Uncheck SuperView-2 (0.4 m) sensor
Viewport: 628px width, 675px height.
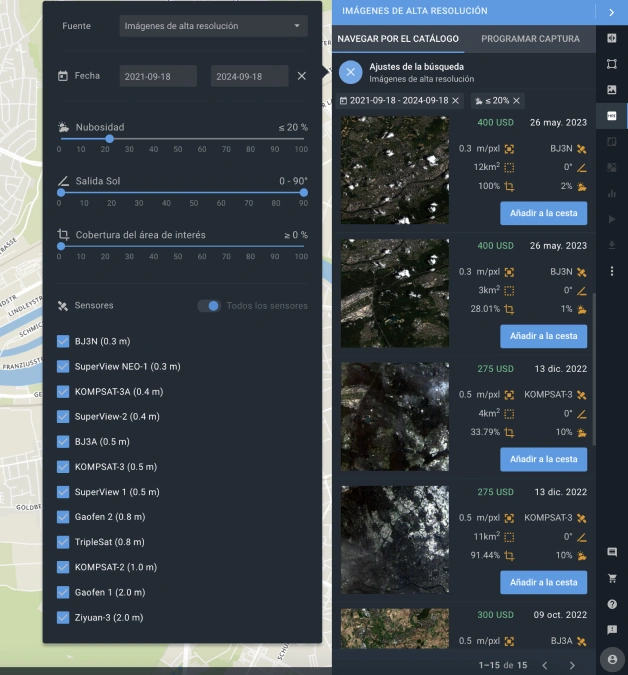pos(63,417)
